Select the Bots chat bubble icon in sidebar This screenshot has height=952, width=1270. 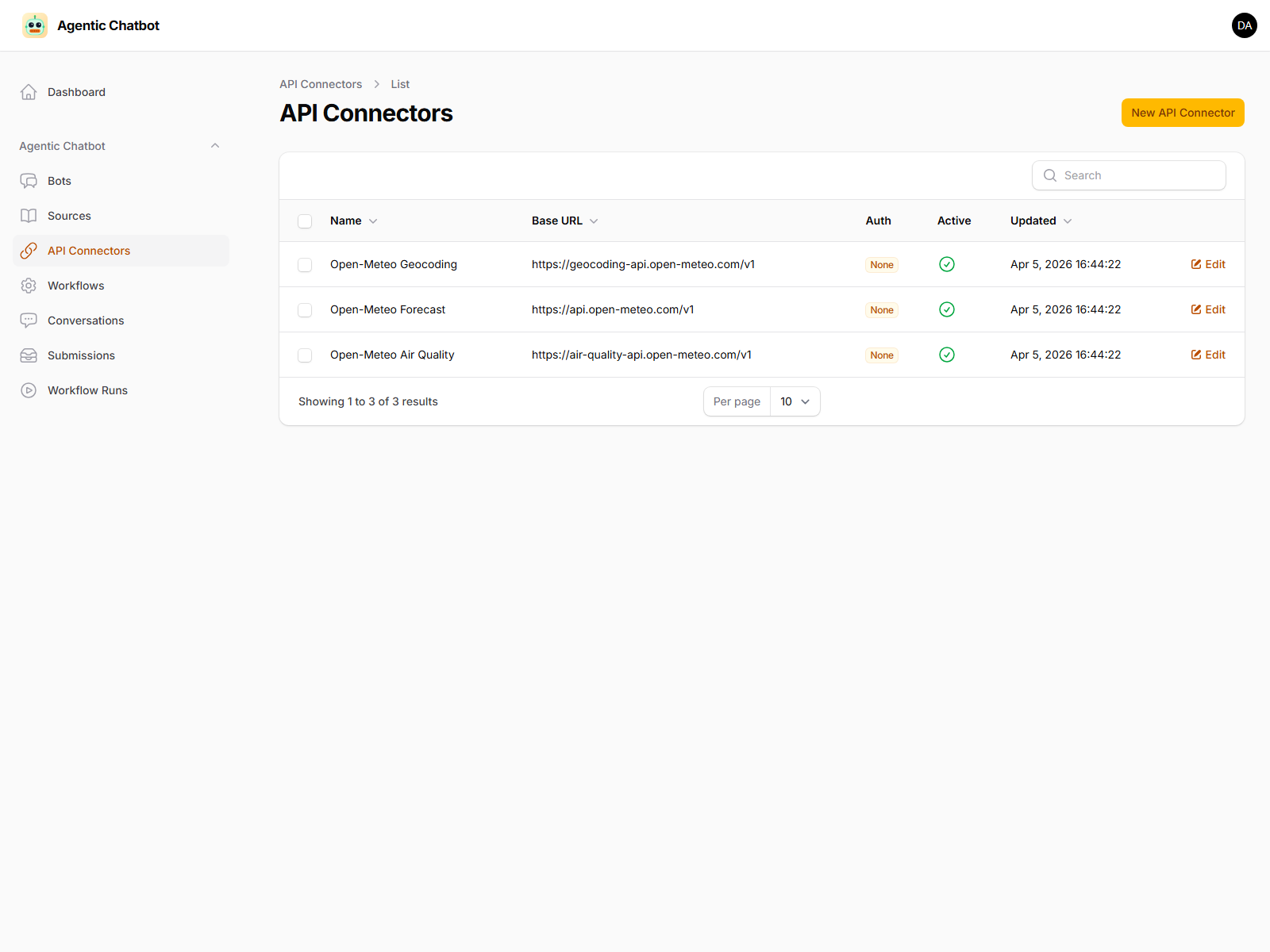tap(29, 180)
